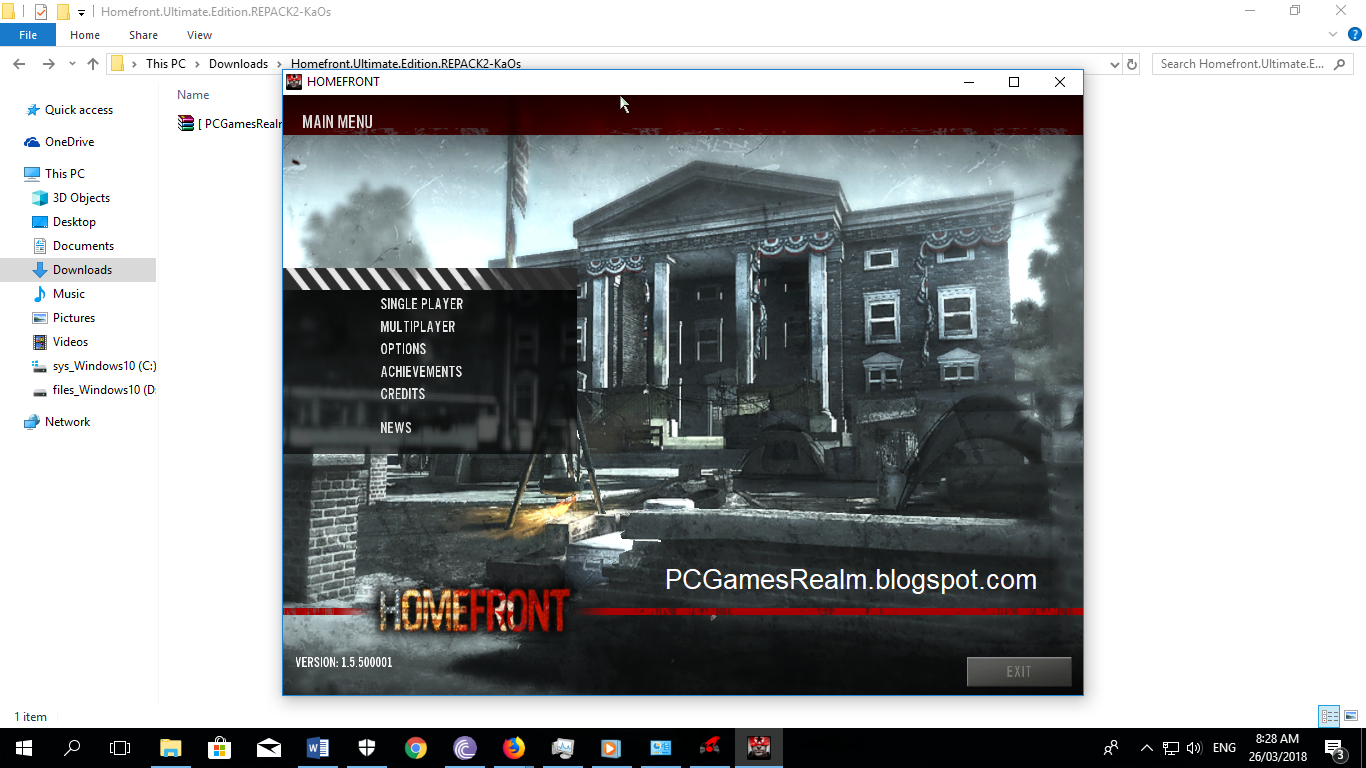Switch to the View ribbon tab
The height and width of the screenshot is (768, 1366).
(199, 35)
